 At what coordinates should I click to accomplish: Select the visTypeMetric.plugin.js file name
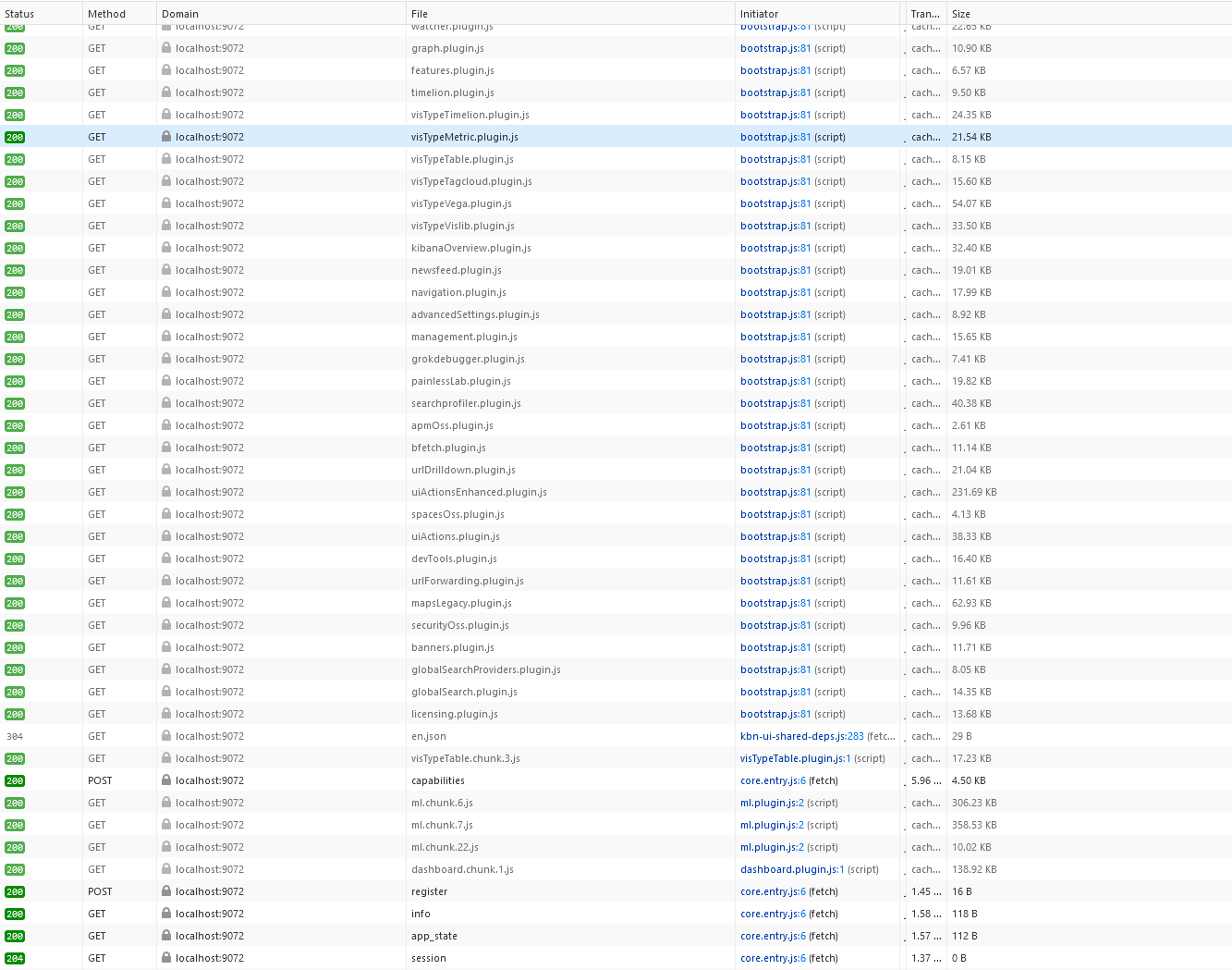[465, 137]
